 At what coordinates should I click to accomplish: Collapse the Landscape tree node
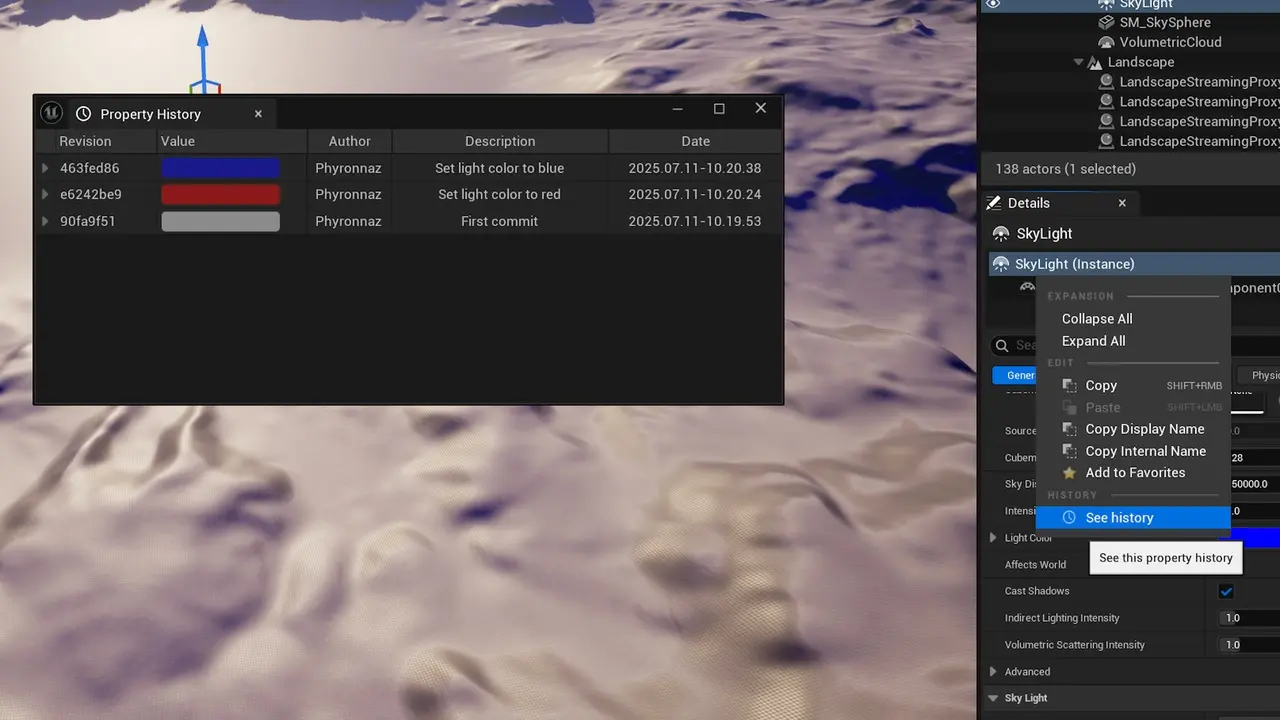[x=1079, y=62]
